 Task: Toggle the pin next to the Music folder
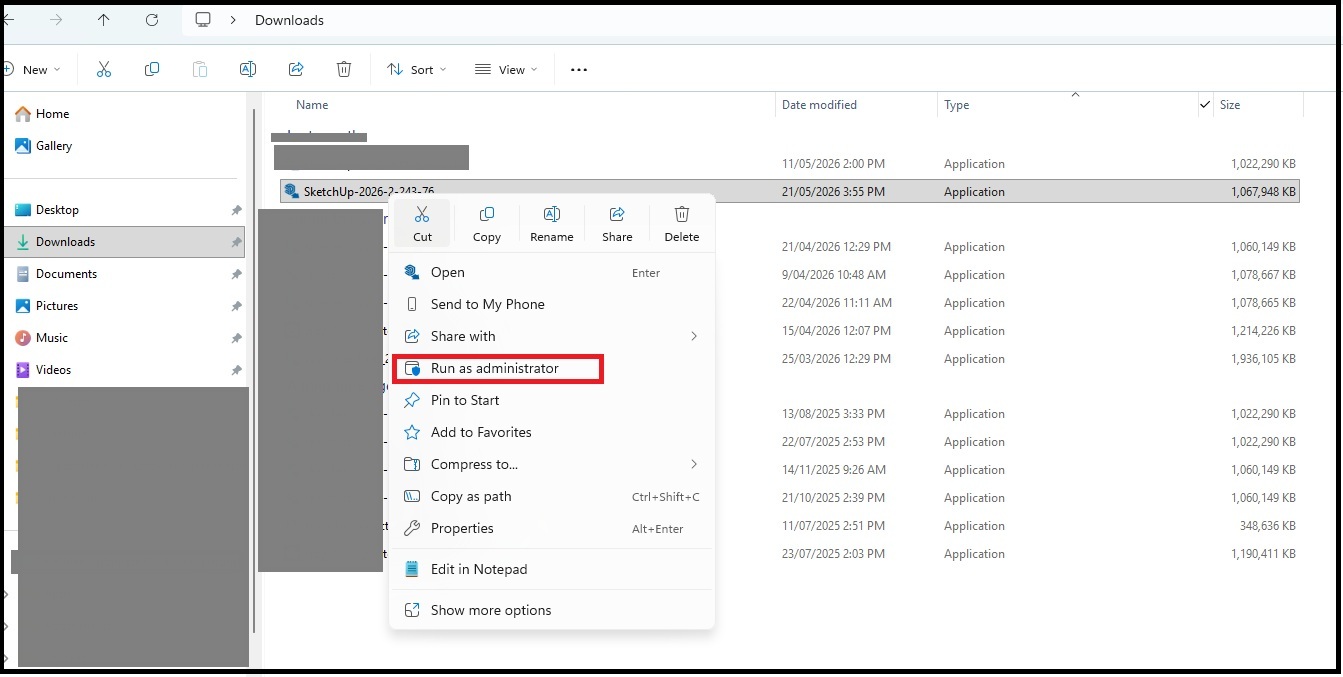236,338
